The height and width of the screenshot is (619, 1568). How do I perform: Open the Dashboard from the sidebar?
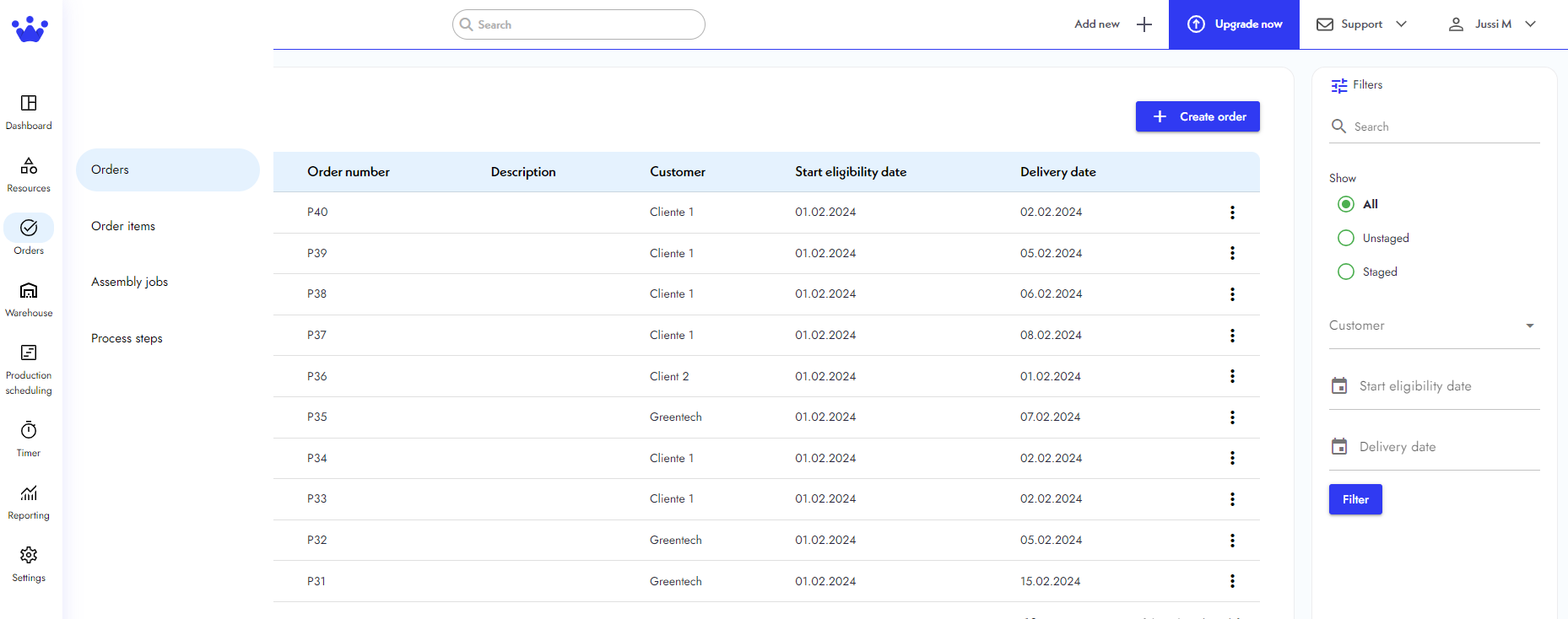[x=29, y=112]
